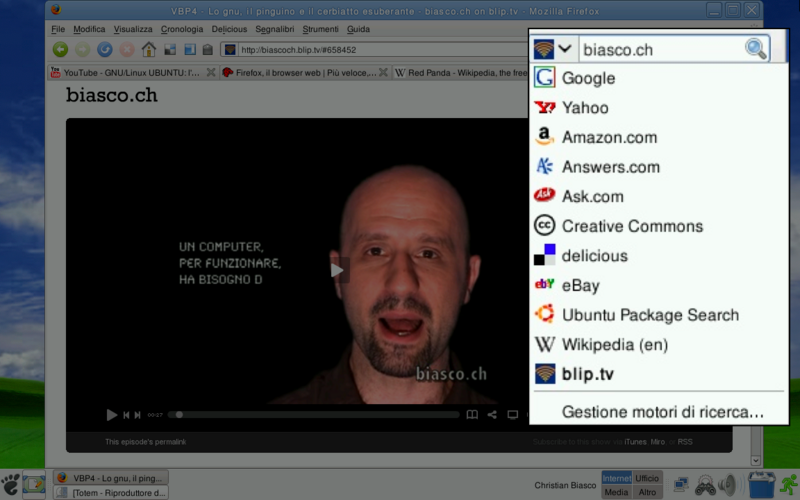Select Amazon.com from engine list

pos(658,137)
